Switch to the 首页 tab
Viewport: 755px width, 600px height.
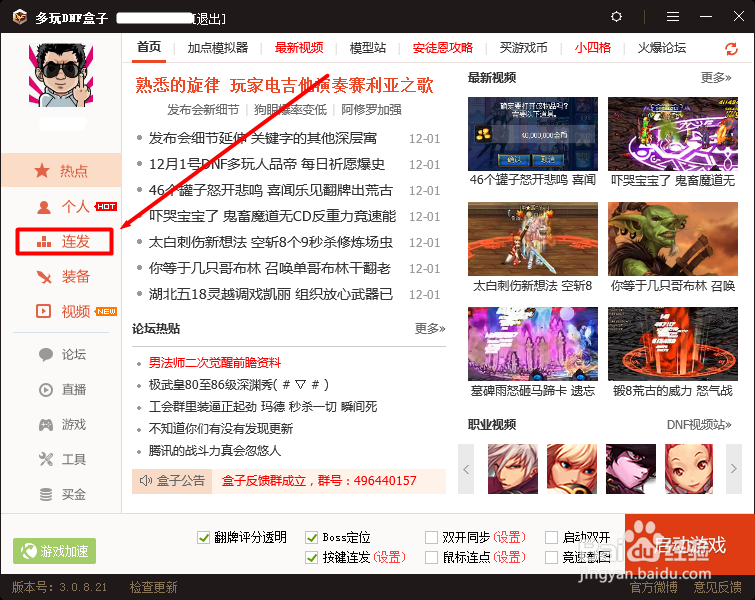149,47
